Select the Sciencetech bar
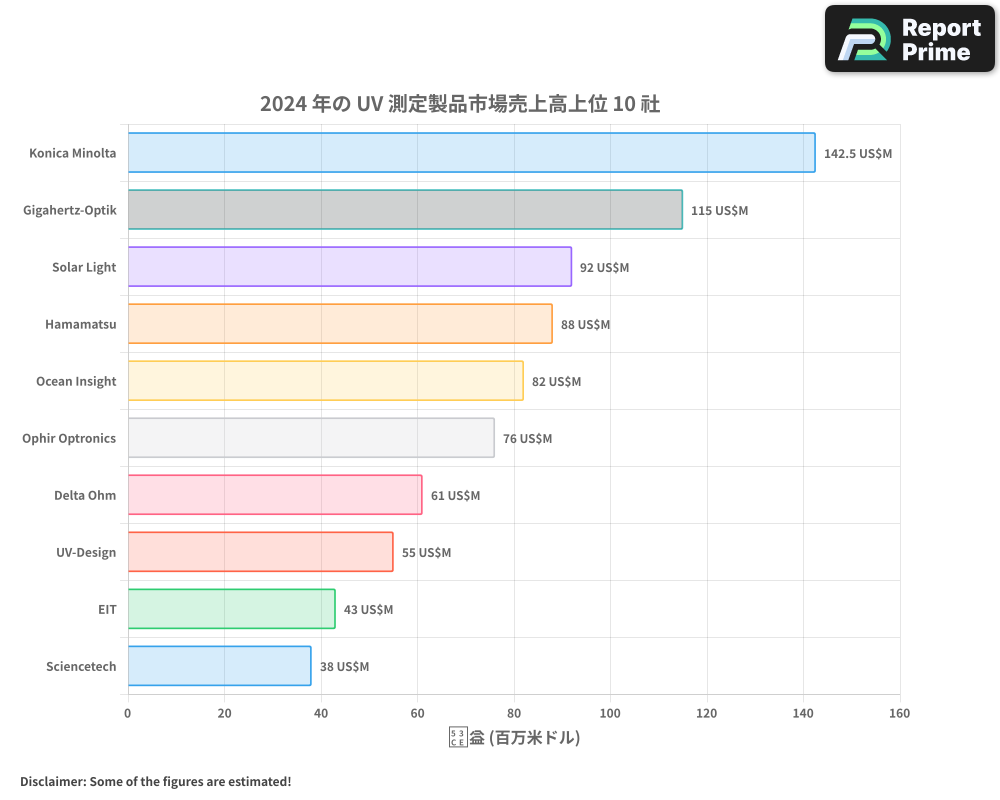1000x800 pixels. coord(219,666)
